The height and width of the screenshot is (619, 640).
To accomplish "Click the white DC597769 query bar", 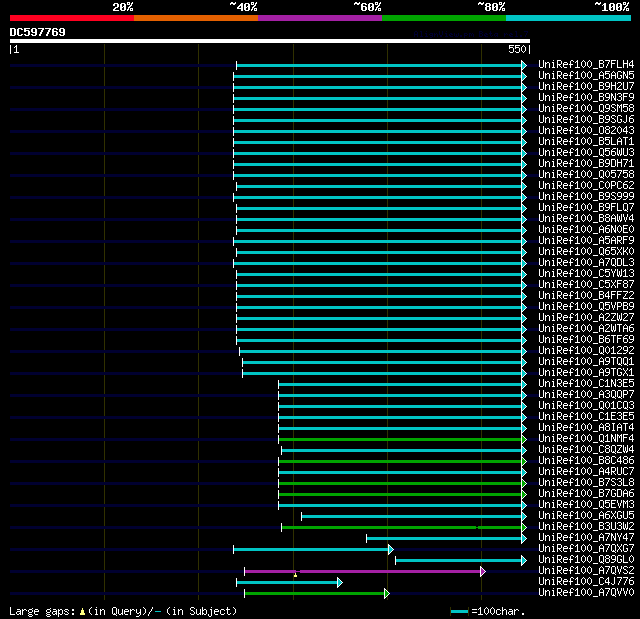I will (x=270, y=41).
